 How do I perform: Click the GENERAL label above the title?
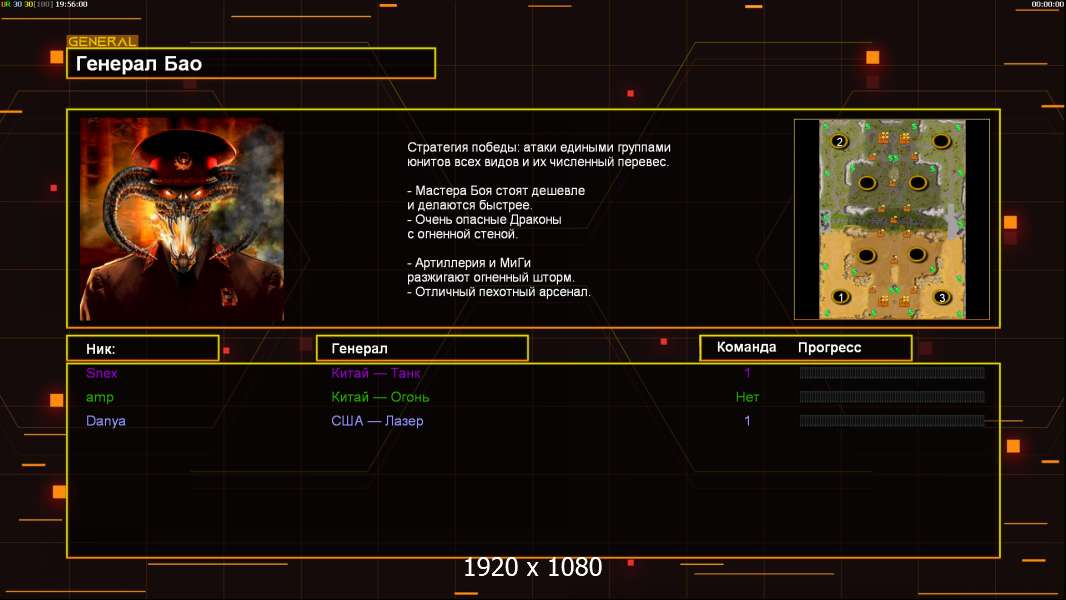(102, 41)
